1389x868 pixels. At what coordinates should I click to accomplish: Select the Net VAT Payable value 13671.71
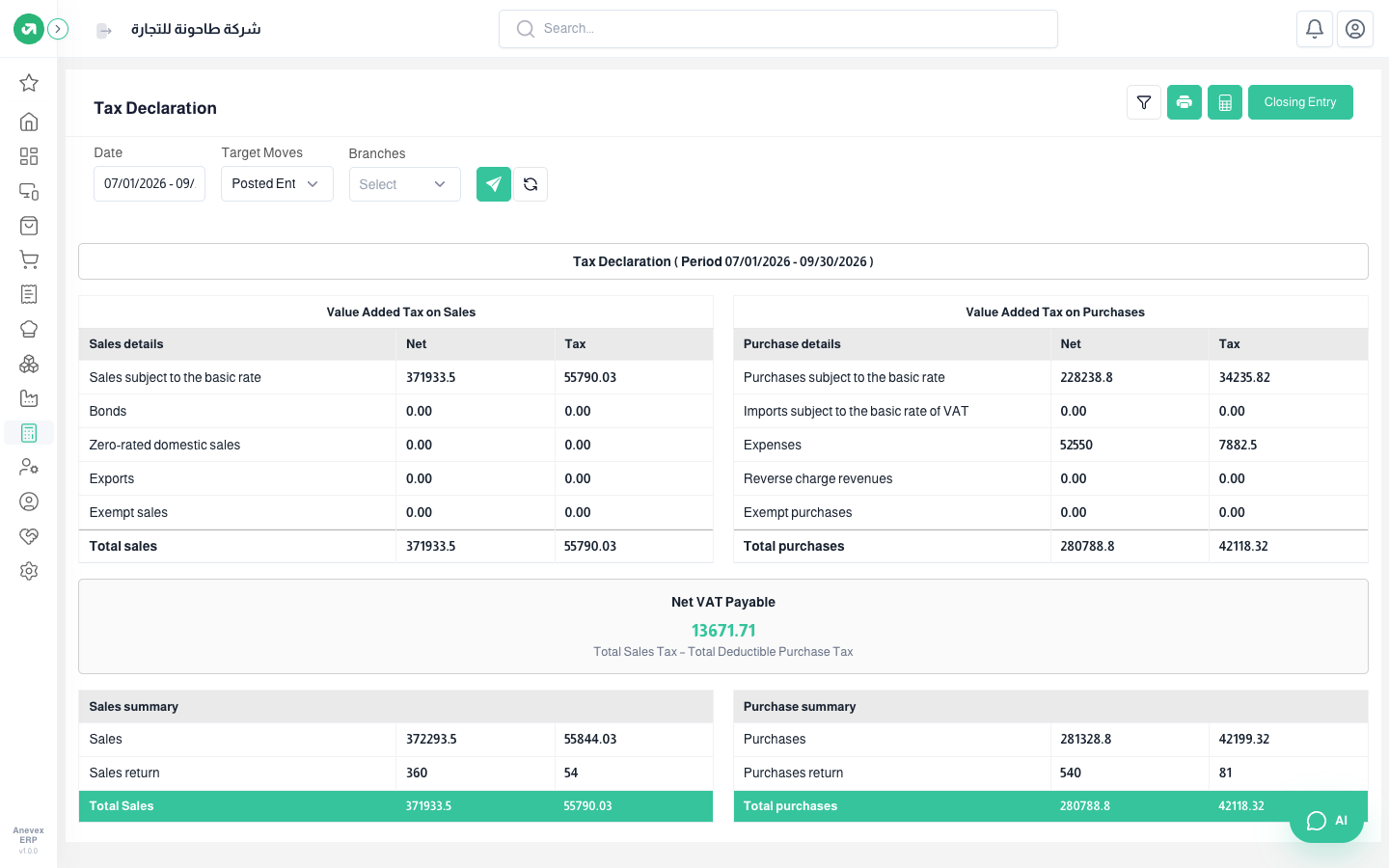tap(723, 631)
